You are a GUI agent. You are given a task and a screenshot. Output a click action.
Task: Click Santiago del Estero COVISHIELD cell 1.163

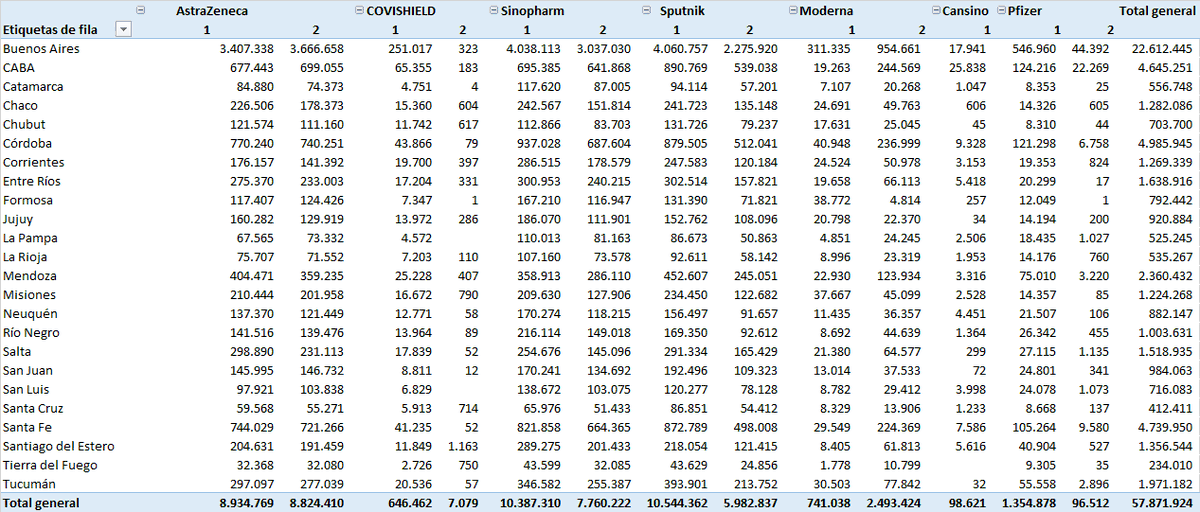[x=463, y=446]
